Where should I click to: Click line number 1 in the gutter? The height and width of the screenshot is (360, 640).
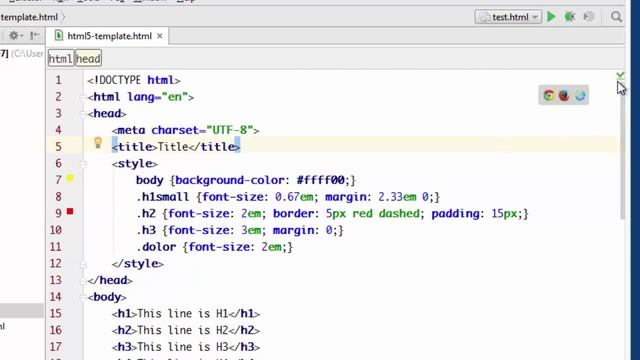pyautogui.click(x=58, y=80)
